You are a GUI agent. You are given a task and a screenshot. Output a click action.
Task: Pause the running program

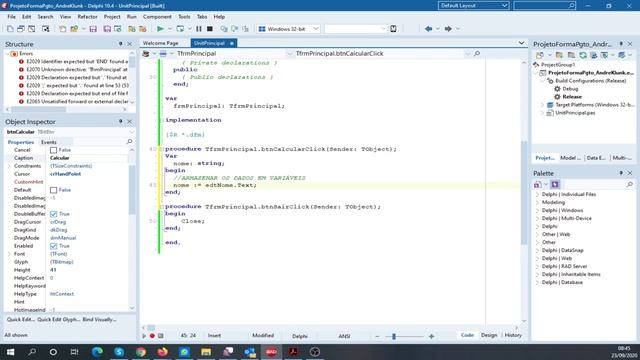pos(198,29)
